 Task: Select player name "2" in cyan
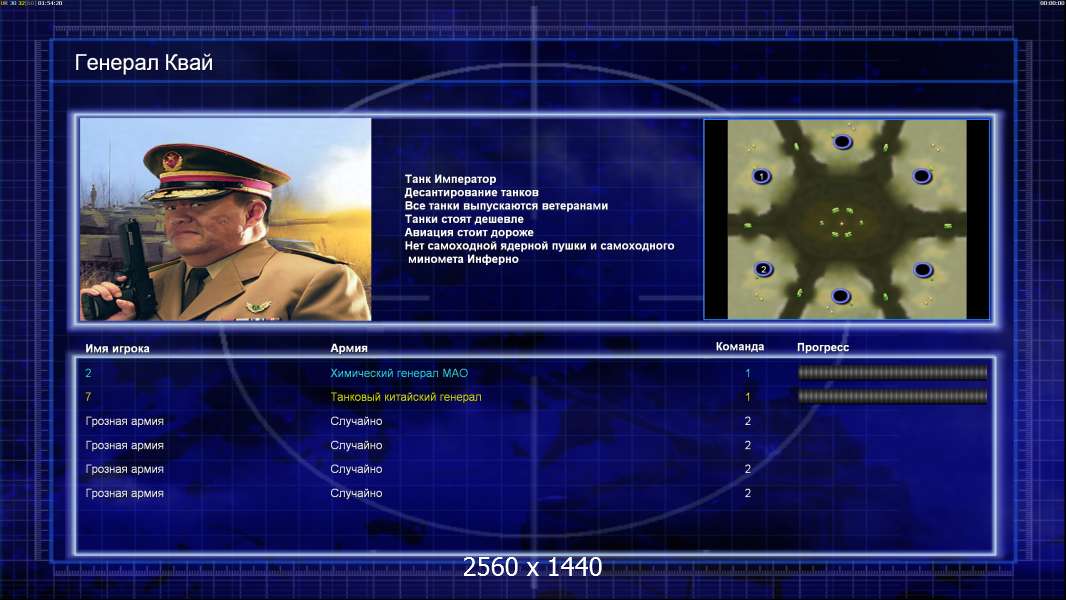coord(88,373)
